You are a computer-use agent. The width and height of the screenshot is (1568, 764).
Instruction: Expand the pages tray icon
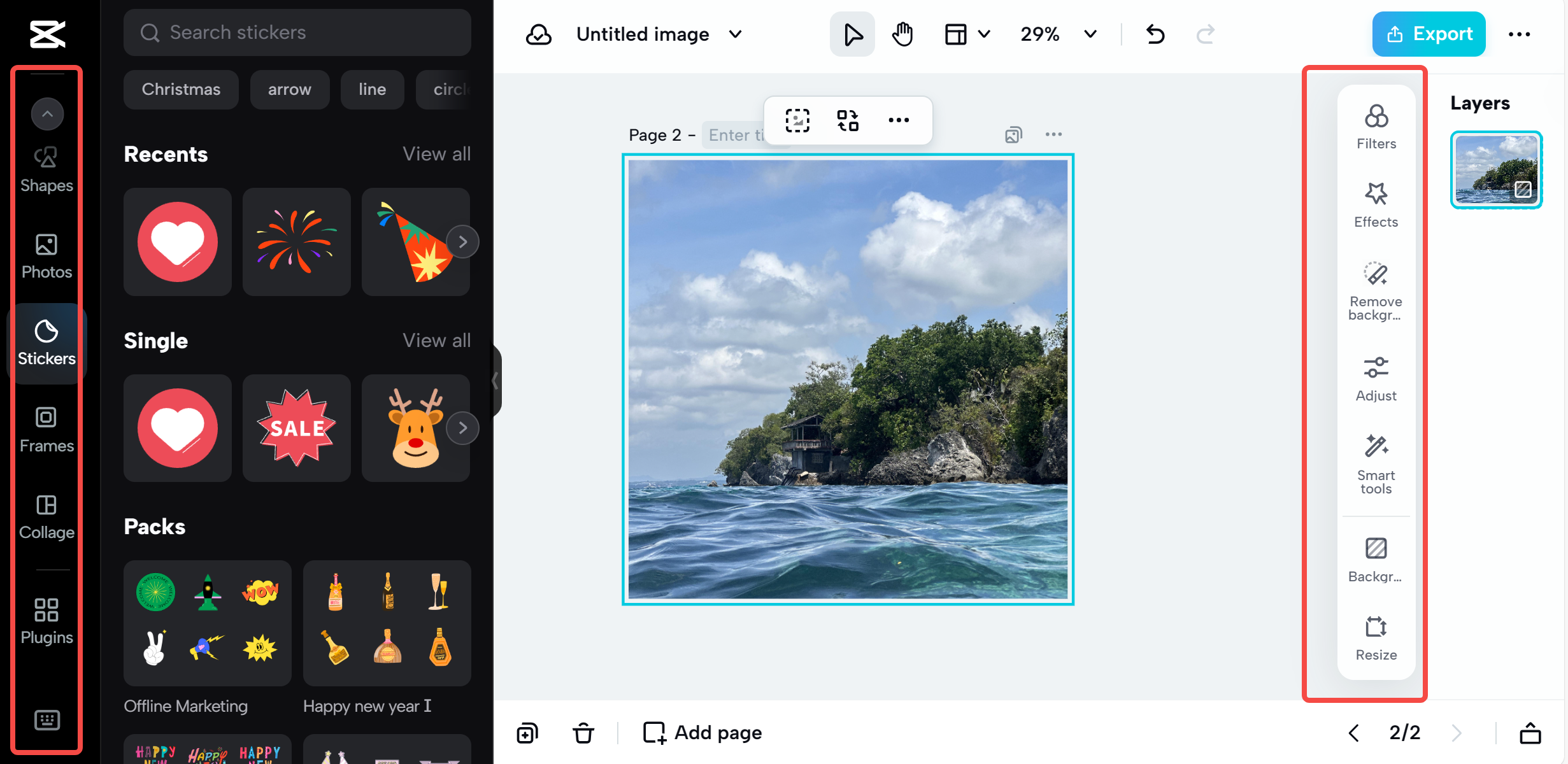click(1530, 733)
